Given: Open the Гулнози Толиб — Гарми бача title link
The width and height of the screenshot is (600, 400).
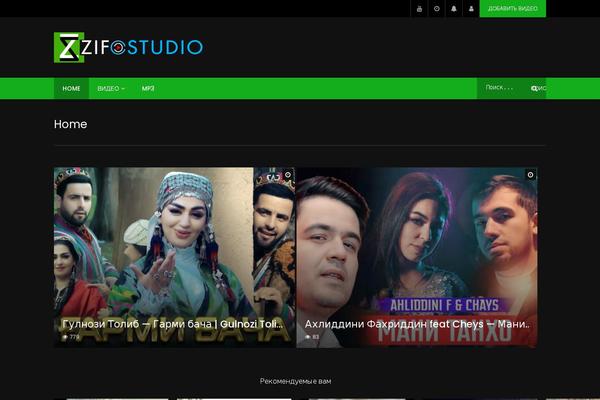Looking at the screenshot, I should 173,324.
